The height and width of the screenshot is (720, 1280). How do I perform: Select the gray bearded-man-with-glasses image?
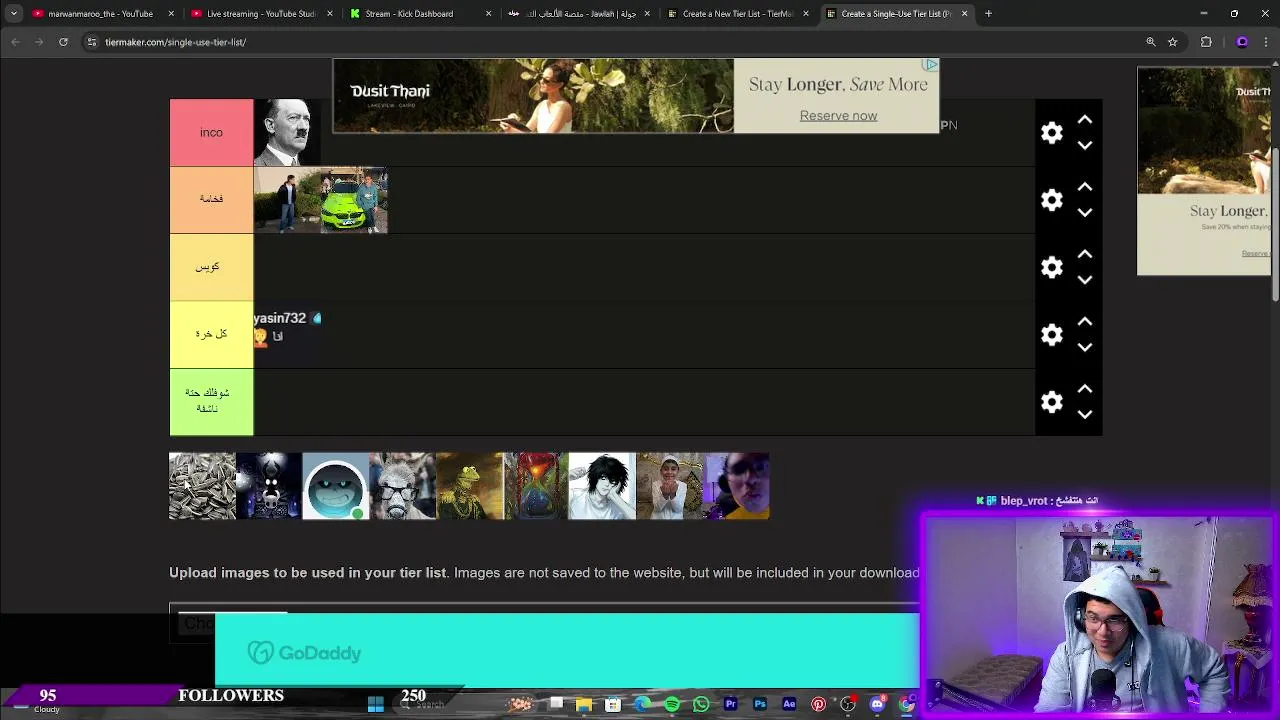402,486
